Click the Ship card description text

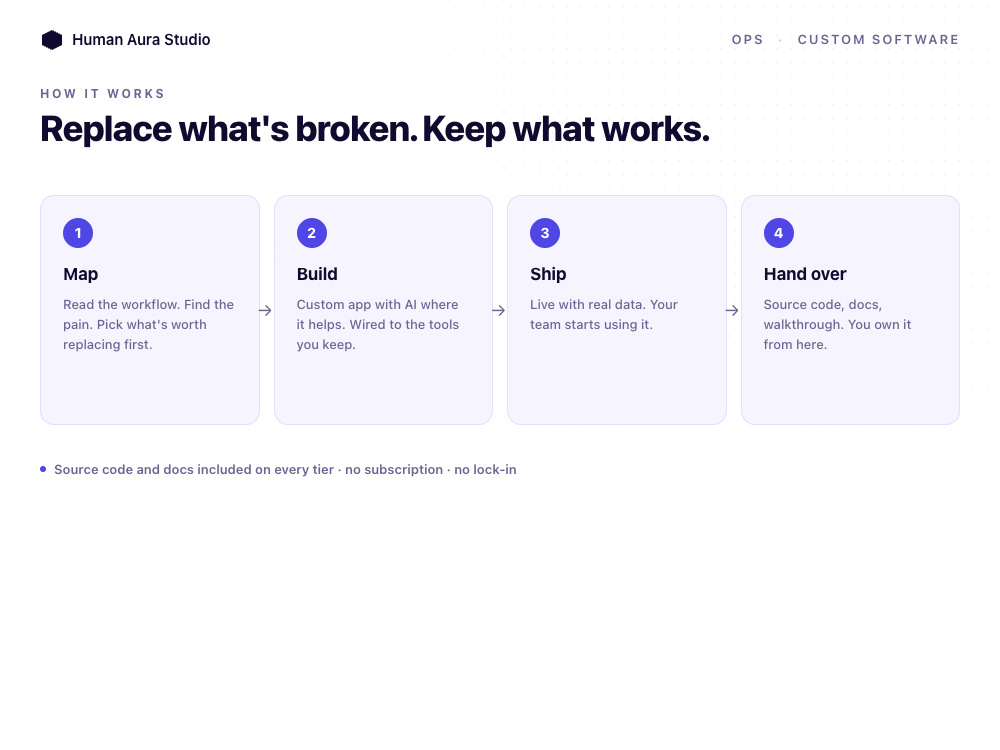click(x=604, y=314)
